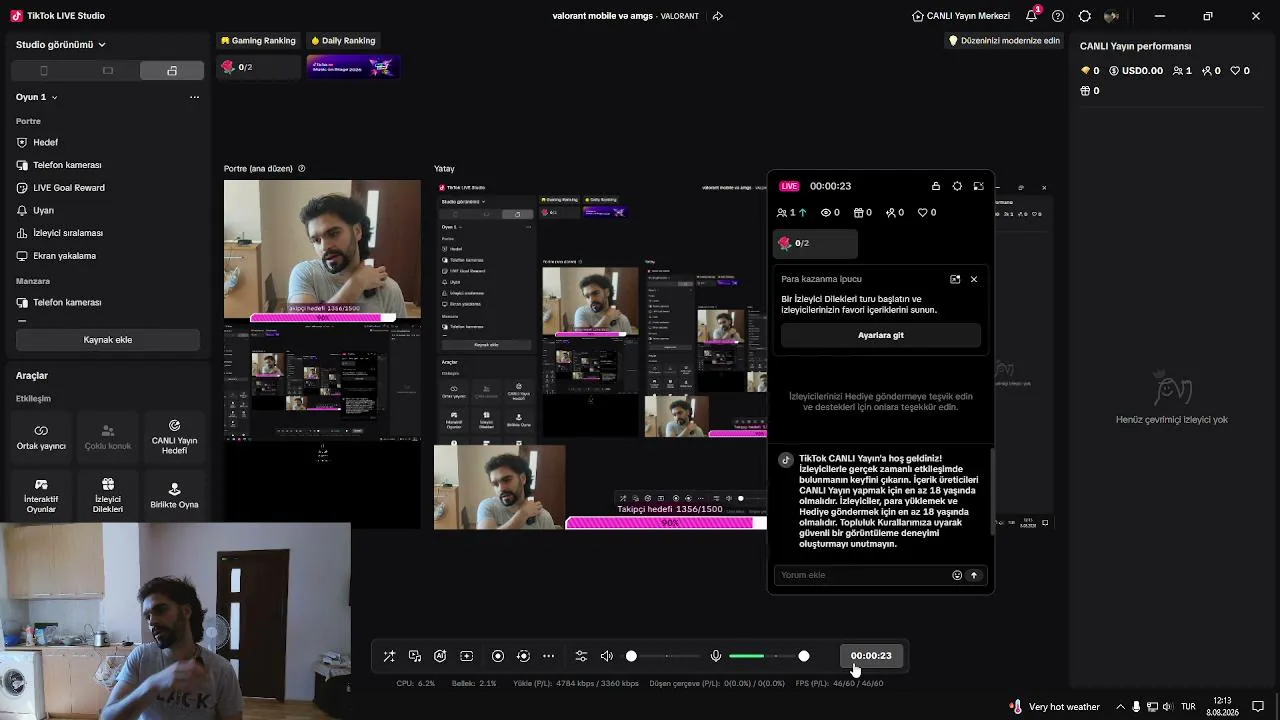This screenshot has width=1280, height=720.
Task: Open the AI tools icon
Action: point(440,656)
